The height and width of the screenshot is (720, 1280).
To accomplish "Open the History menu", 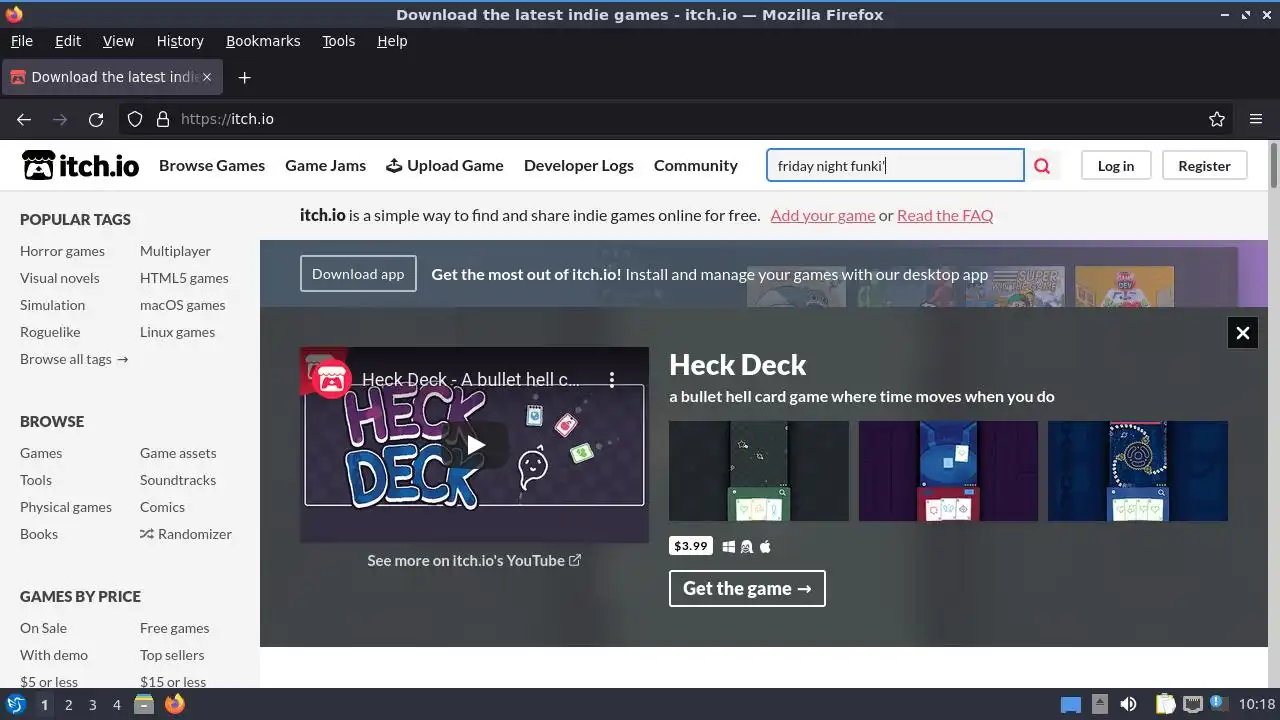I will pyautogui.click(x=180, y=41).
